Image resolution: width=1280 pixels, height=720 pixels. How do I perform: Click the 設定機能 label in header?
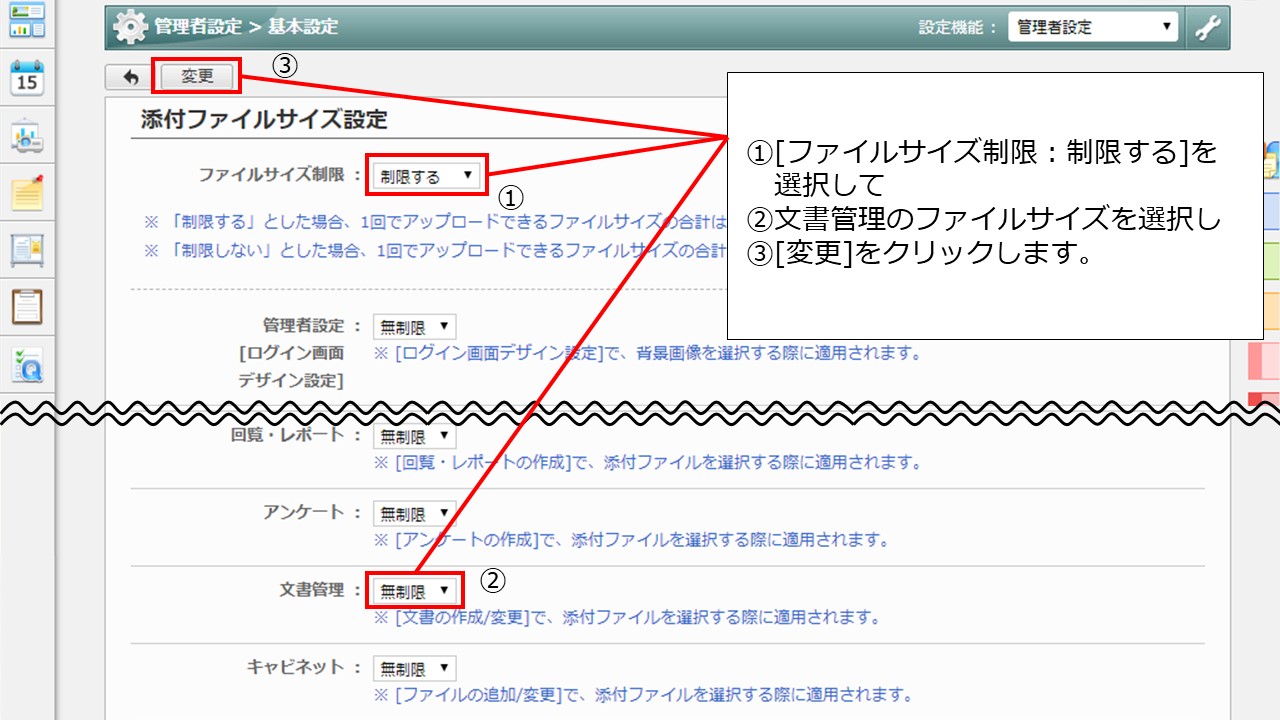pos(958,28)
